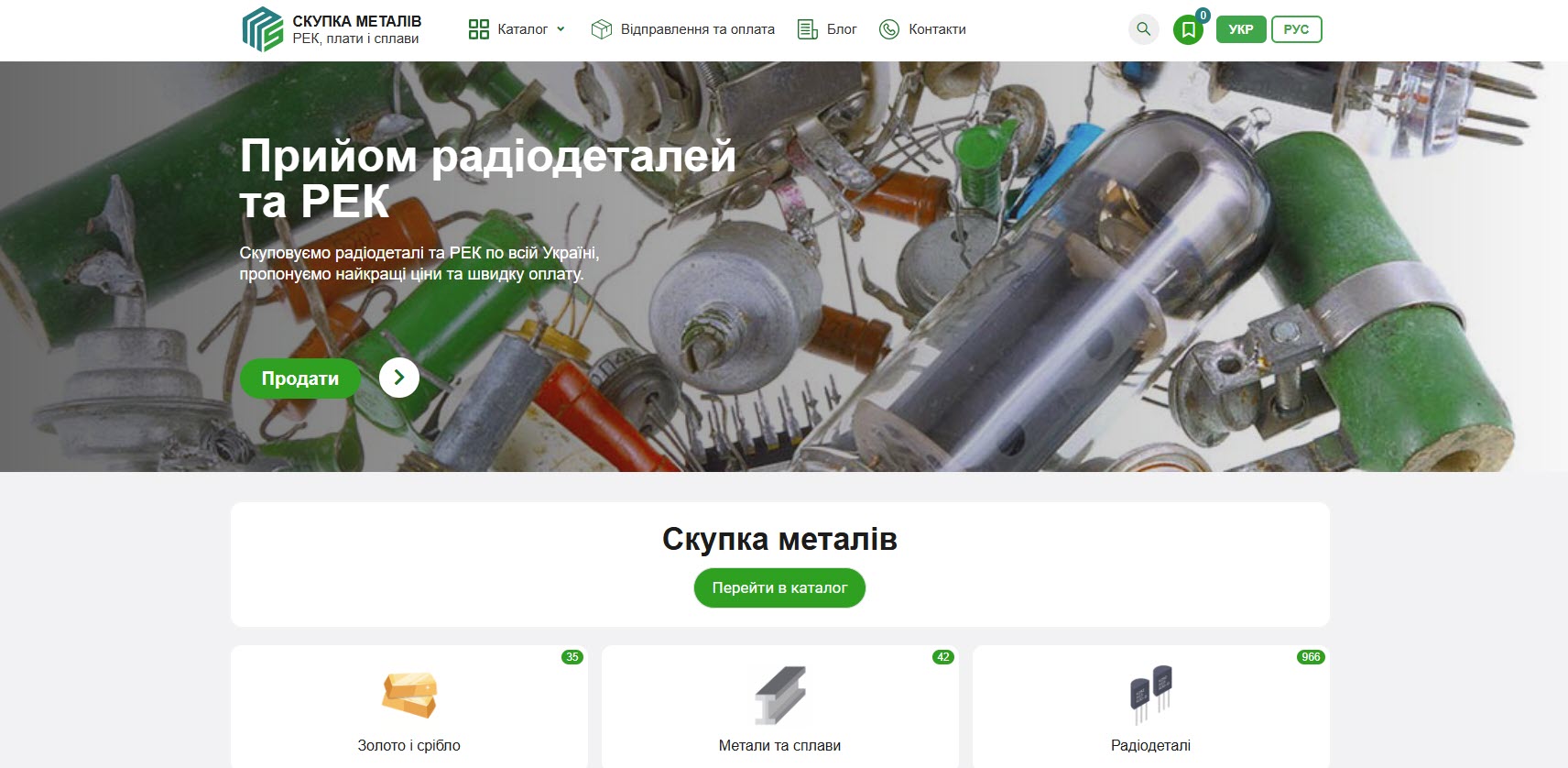Open the bookmarks saved-items icon
Image resolution: width=1568 pixels, height=768 pixels.
1188,30
